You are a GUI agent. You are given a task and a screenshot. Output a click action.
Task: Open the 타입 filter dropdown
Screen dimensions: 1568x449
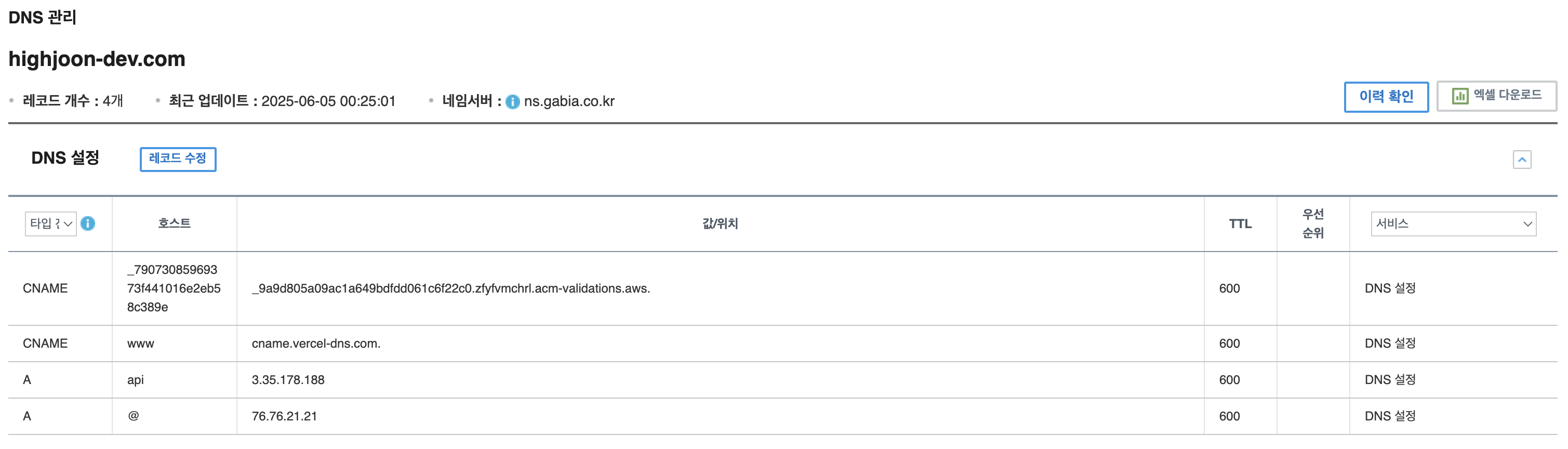pos(50,223)
